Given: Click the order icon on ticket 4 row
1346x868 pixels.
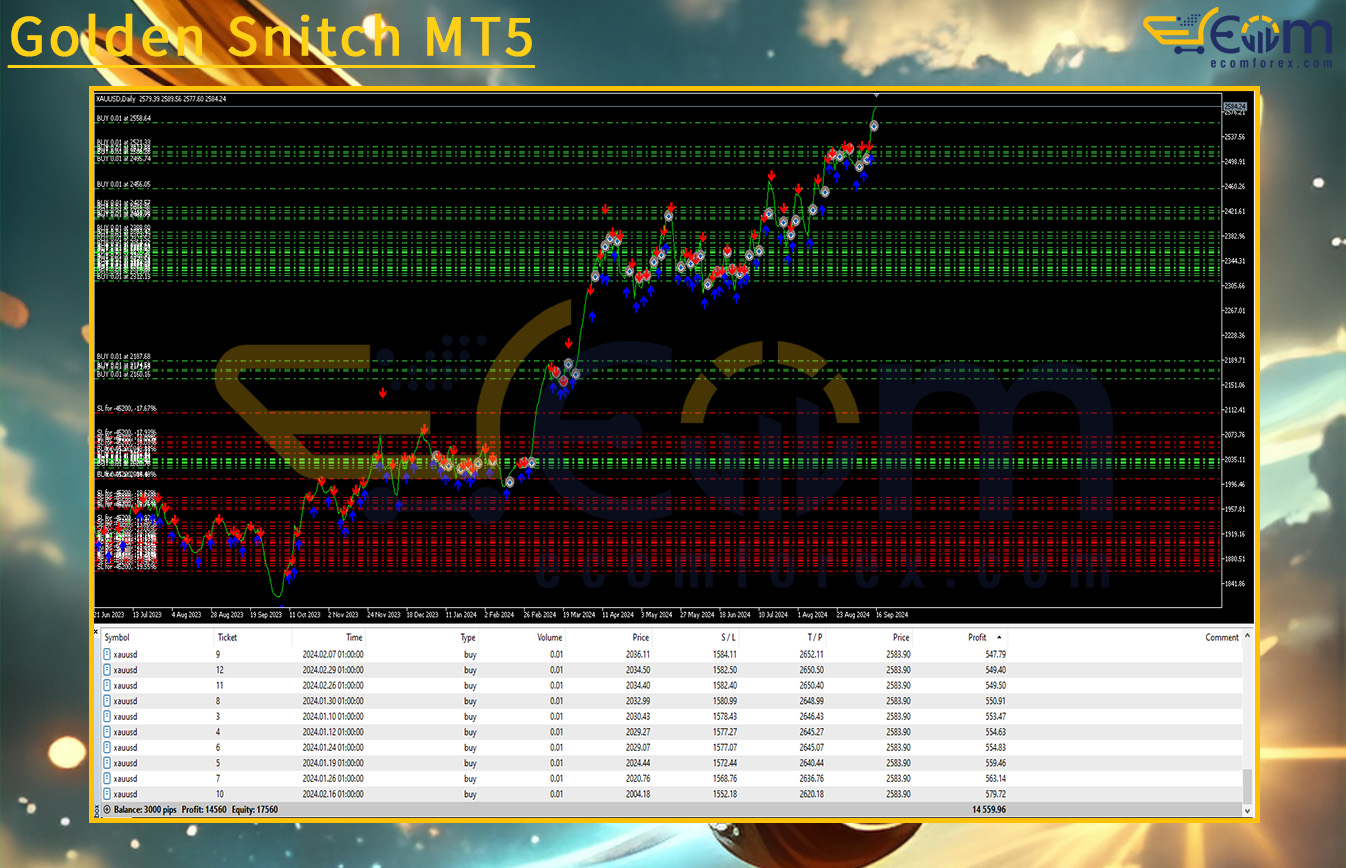Looking at the screenshot, I should point(107,732).
